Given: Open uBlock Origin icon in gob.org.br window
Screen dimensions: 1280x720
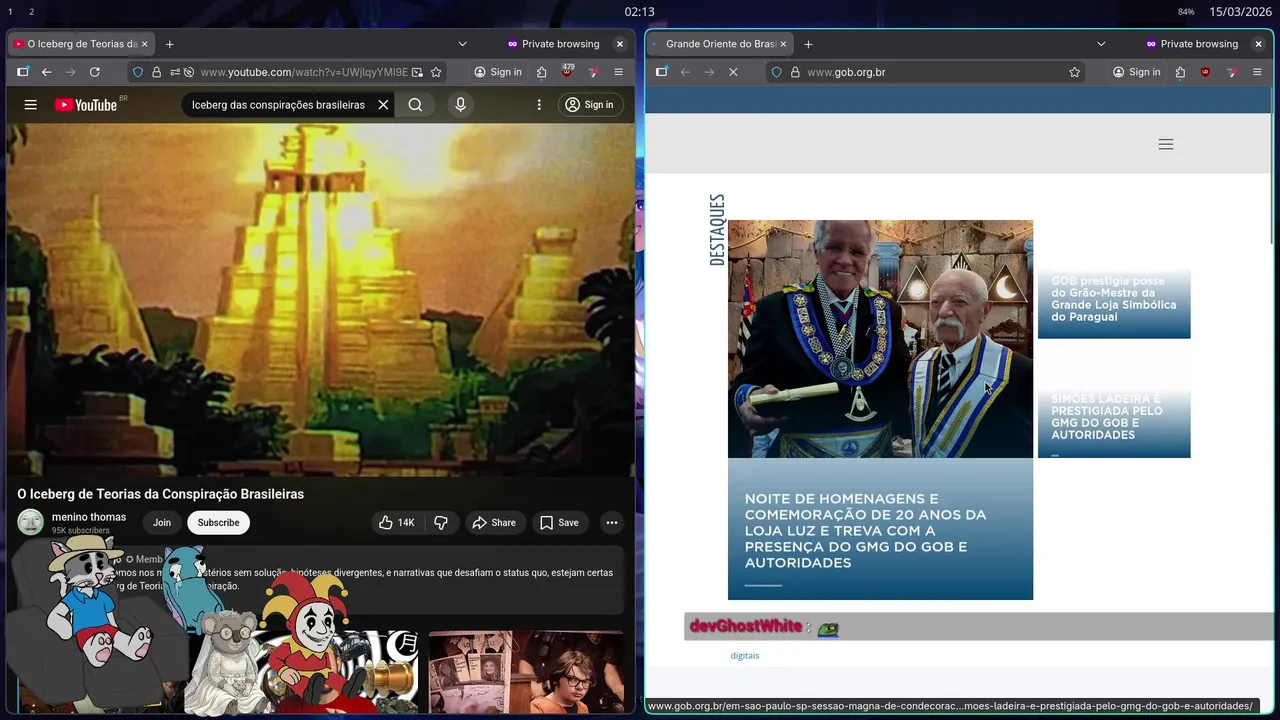Looking at the screenshot, I should (x=1205, y=72).
